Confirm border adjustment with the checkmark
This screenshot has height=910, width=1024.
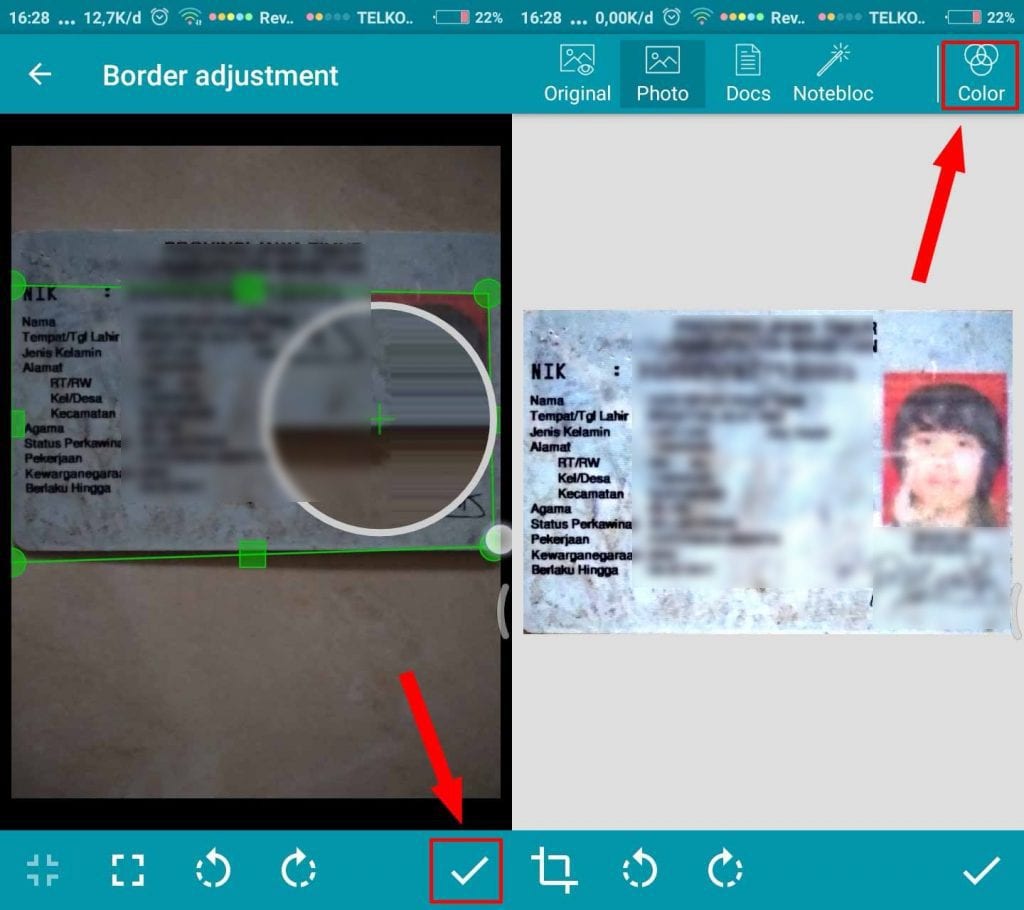click(x=469, y=871)
